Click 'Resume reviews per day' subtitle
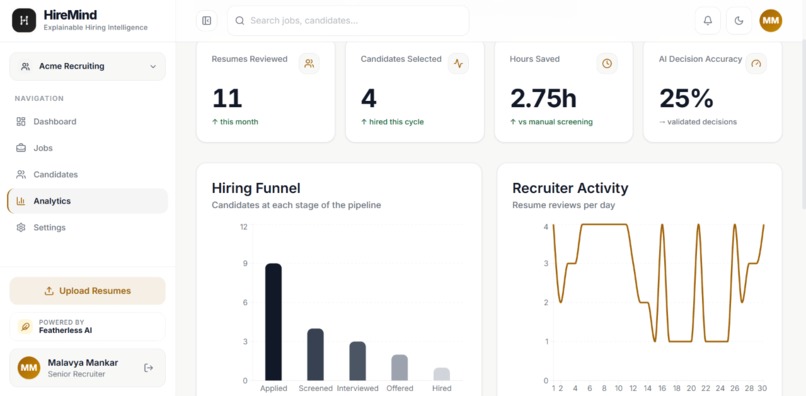The width and height of the screenshot is (806, 396). [x=563, y=205]
